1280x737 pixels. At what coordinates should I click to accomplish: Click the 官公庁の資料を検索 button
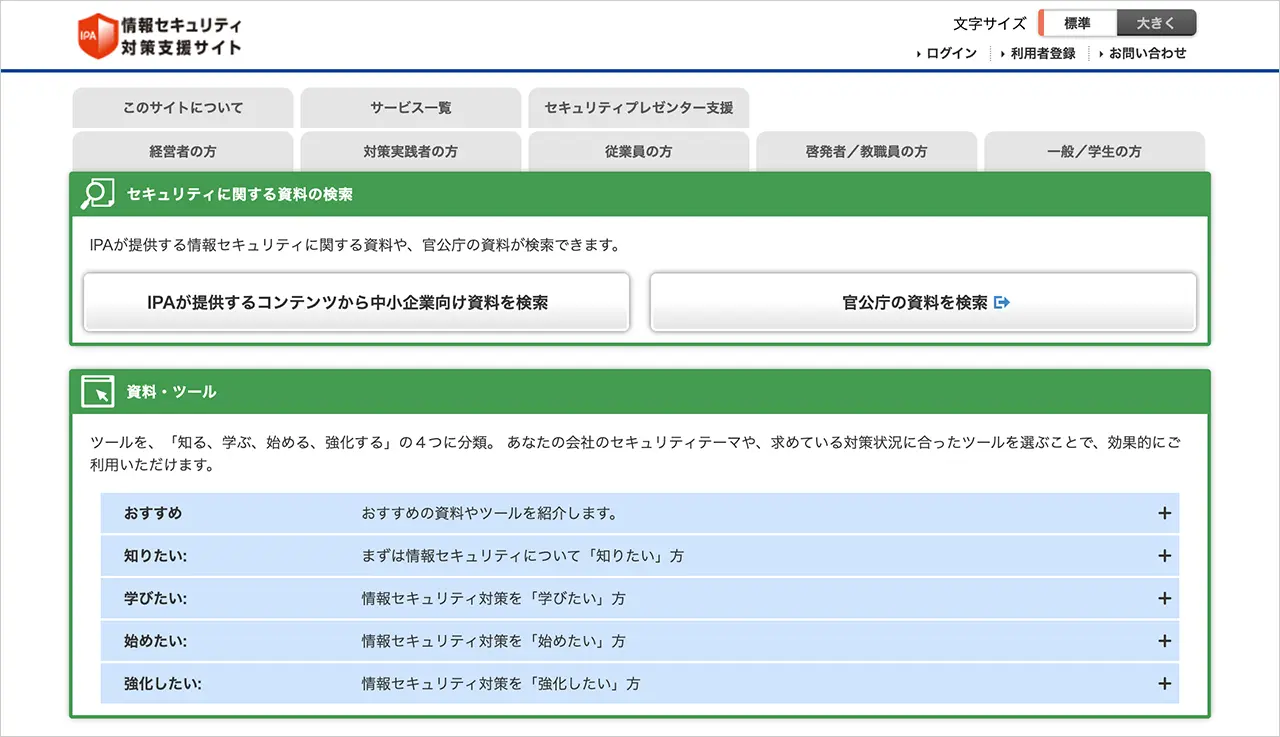[923, 302]
